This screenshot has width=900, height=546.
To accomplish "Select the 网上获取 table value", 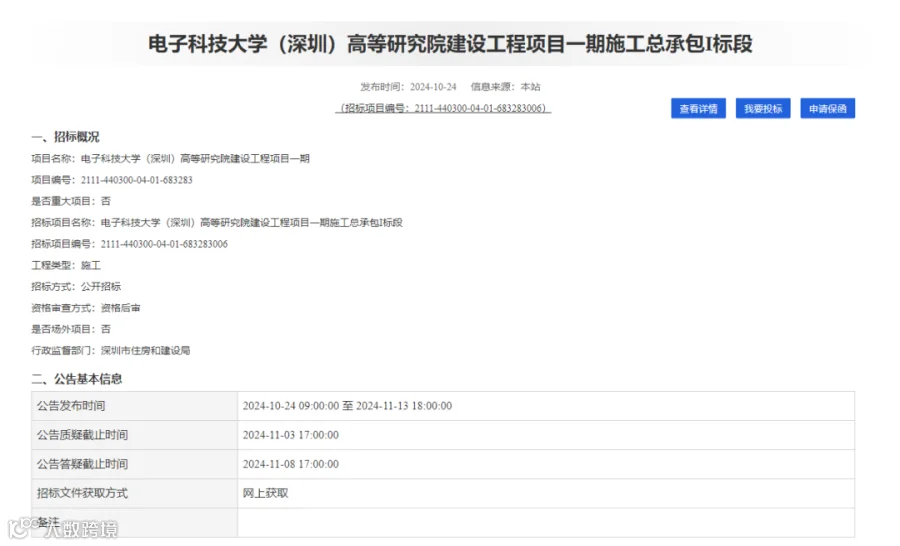I will [x=265, y=493].
